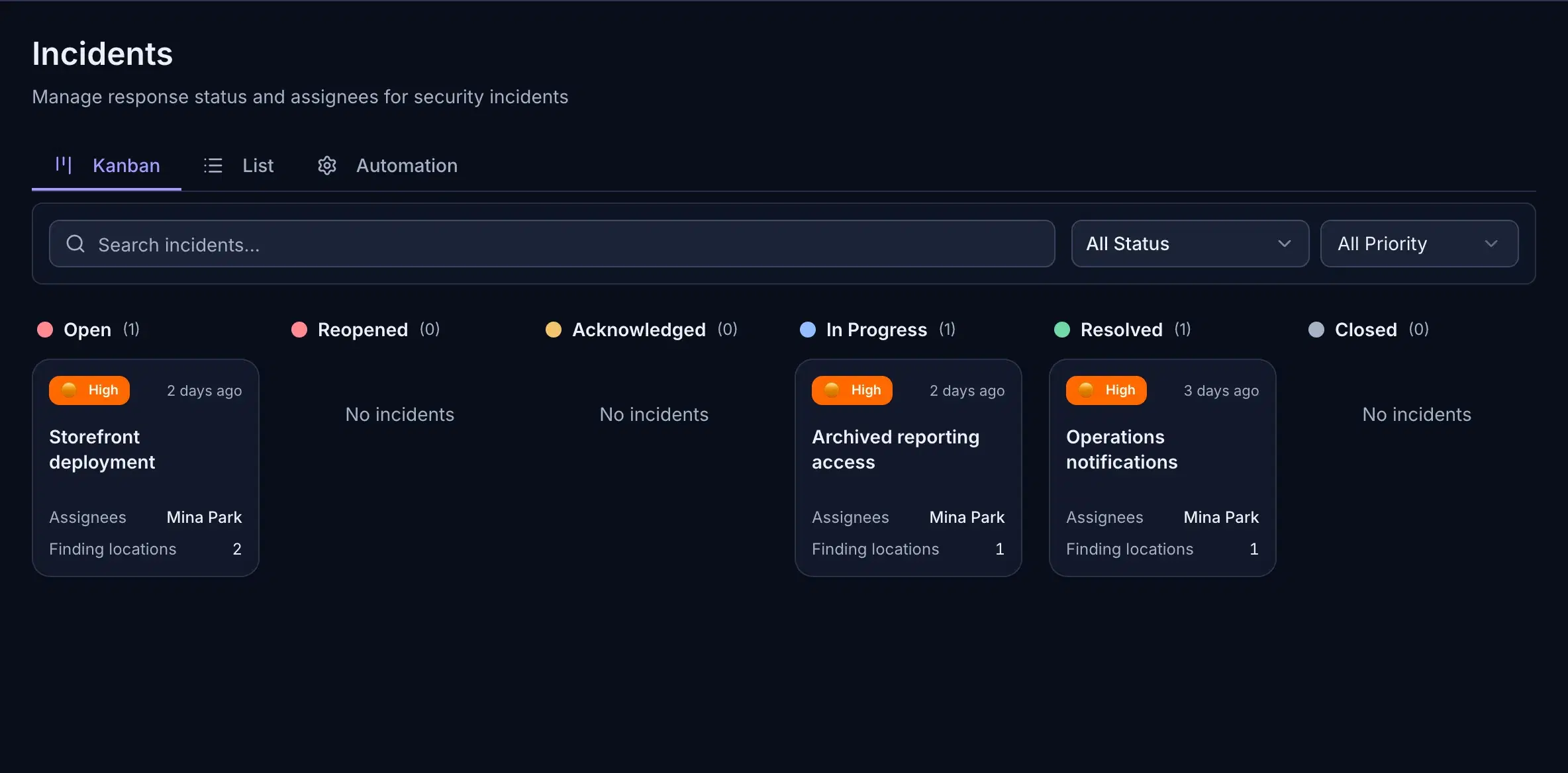Open the All Status dropdown
The image size is (1568, 773).
(x=1190, y=244)
